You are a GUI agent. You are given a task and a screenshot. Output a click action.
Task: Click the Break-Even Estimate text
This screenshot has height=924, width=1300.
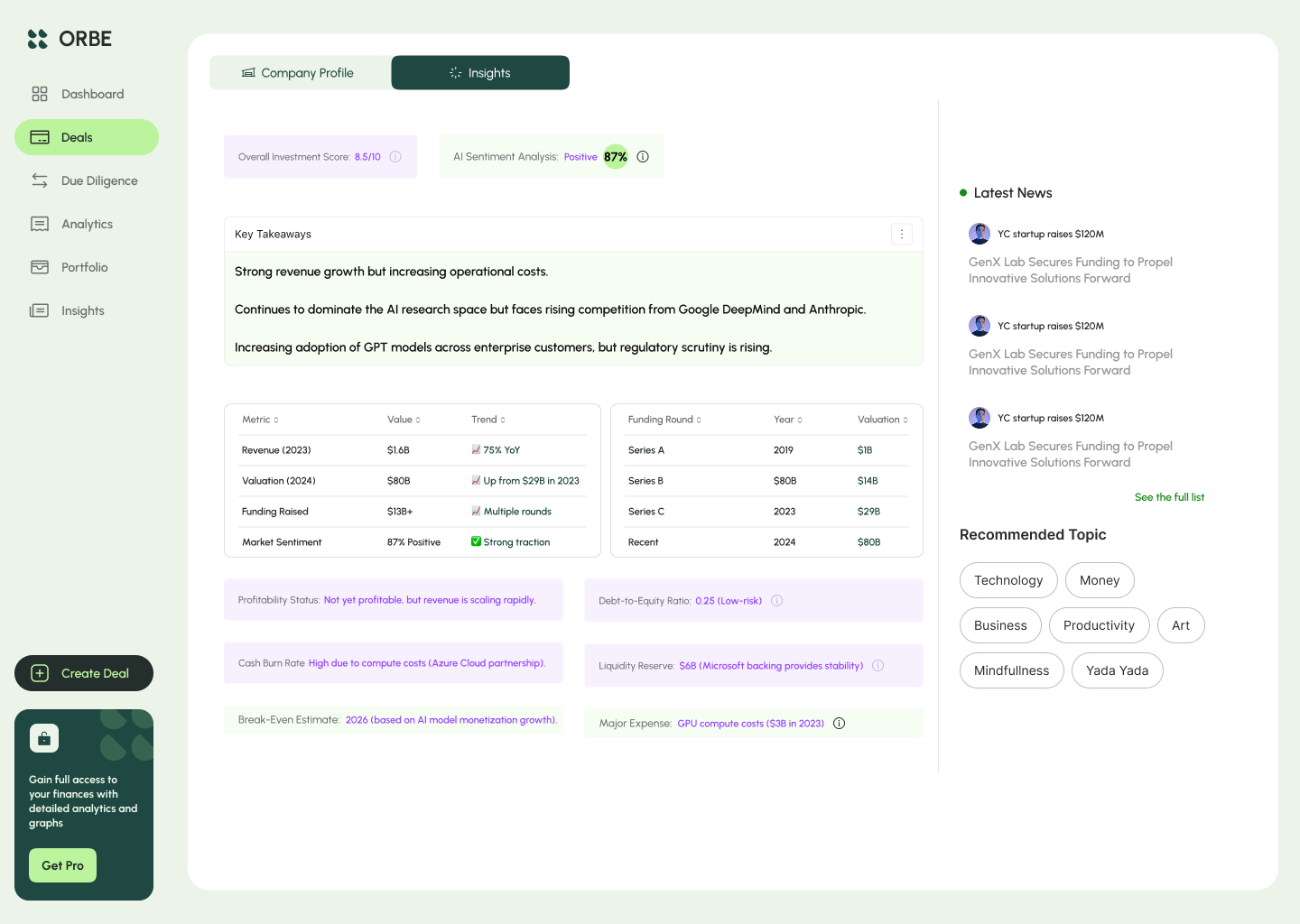pyautogui.click(x=397, y=720)
